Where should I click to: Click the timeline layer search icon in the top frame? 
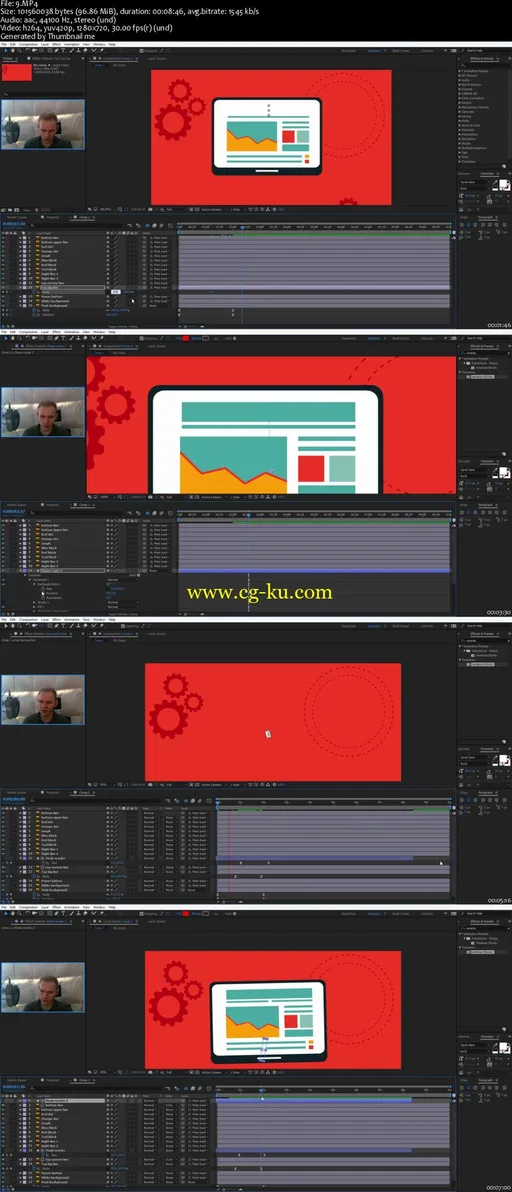click(x=32, y=225)
